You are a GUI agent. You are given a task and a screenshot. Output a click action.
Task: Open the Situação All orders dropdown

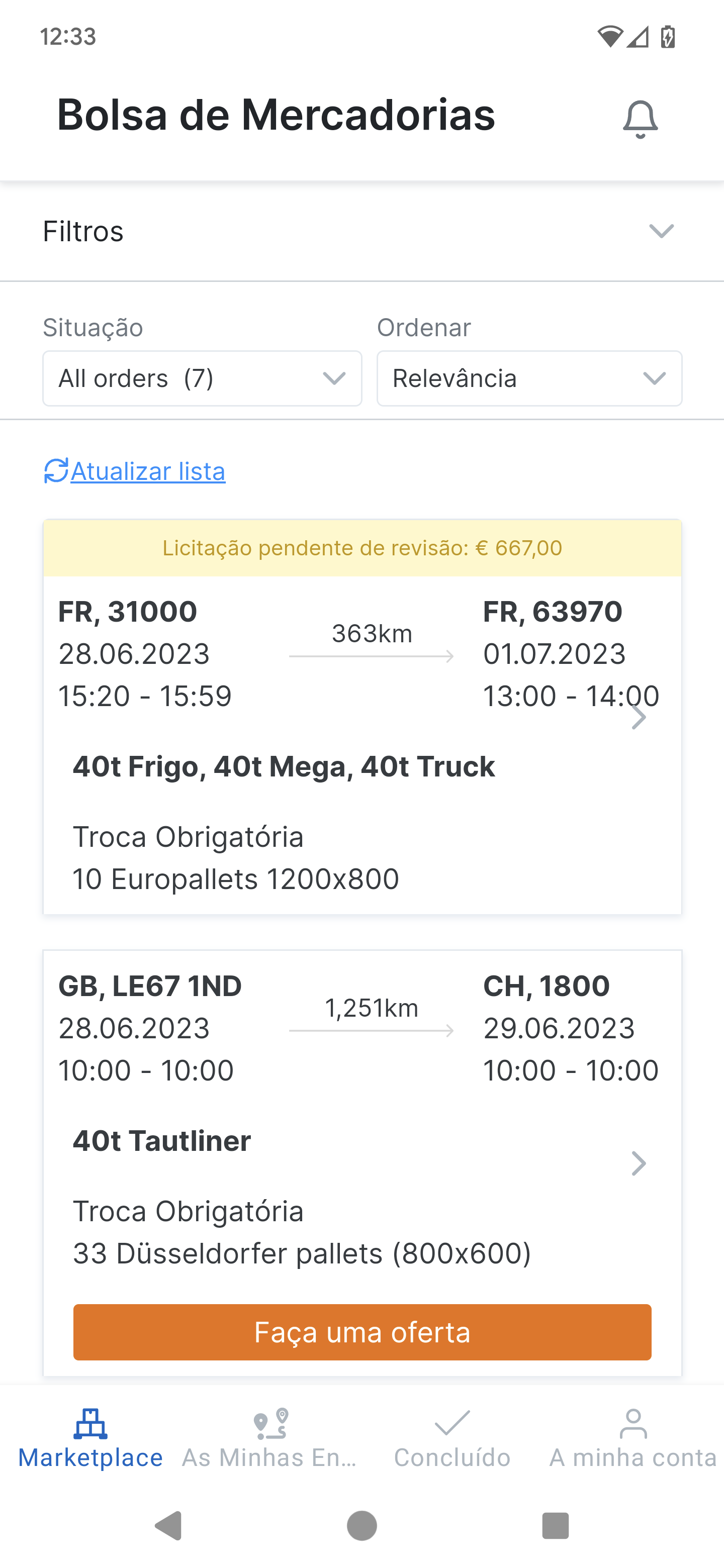202,378
